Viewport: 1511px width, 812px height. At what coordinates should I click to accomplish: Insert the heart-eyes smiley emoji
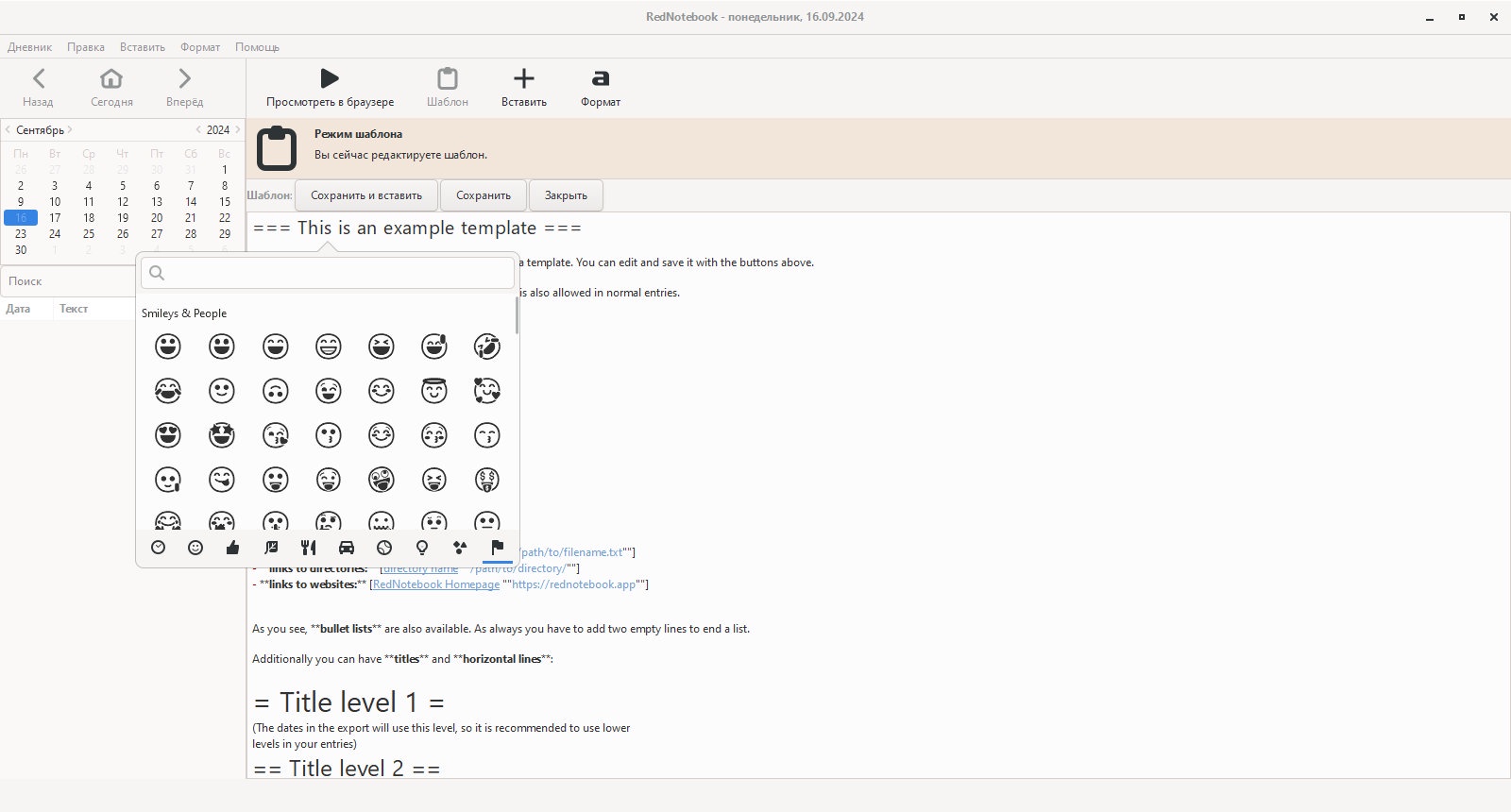point(168,435)
